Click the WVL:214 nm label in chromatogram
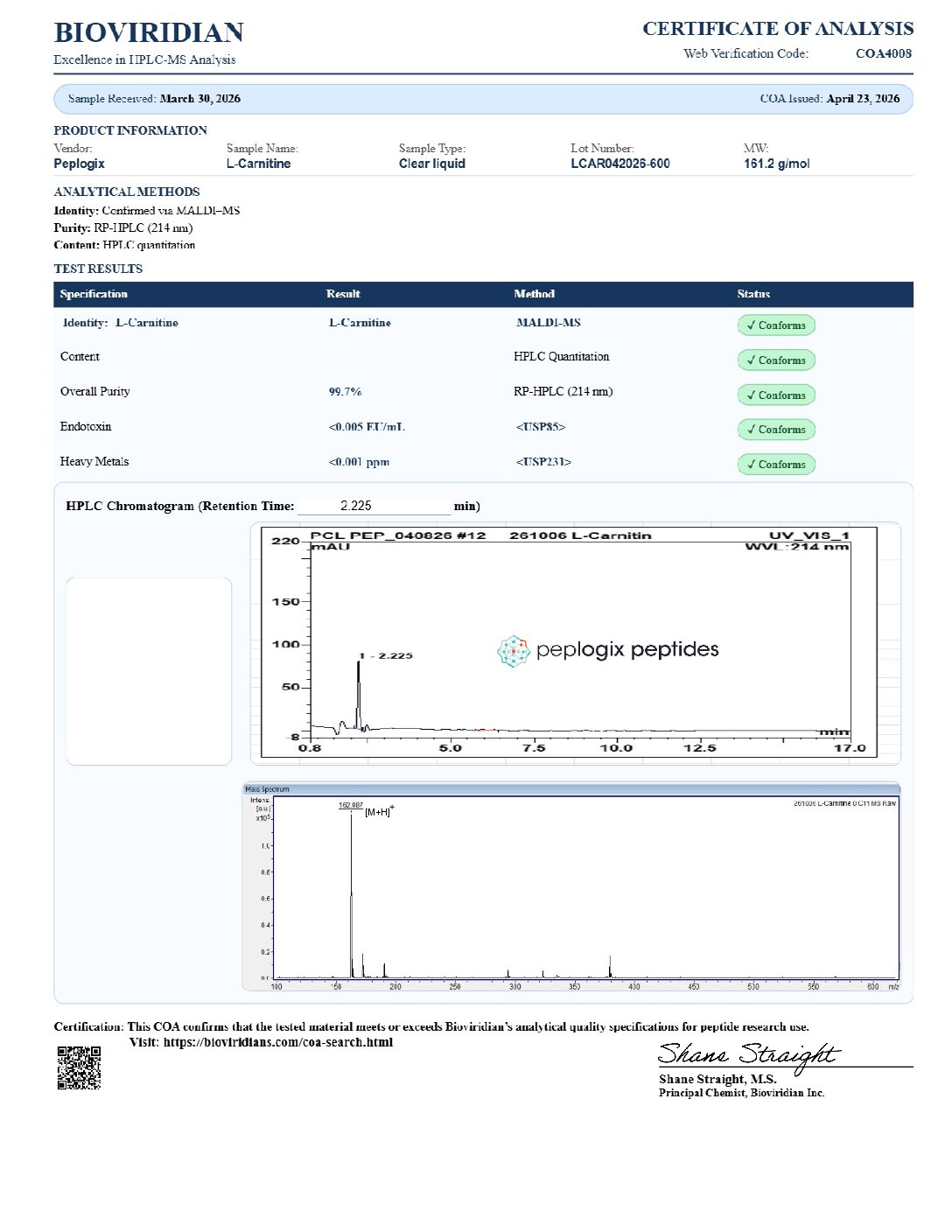The image size is (952, 1232). click(x=797, y=547)
